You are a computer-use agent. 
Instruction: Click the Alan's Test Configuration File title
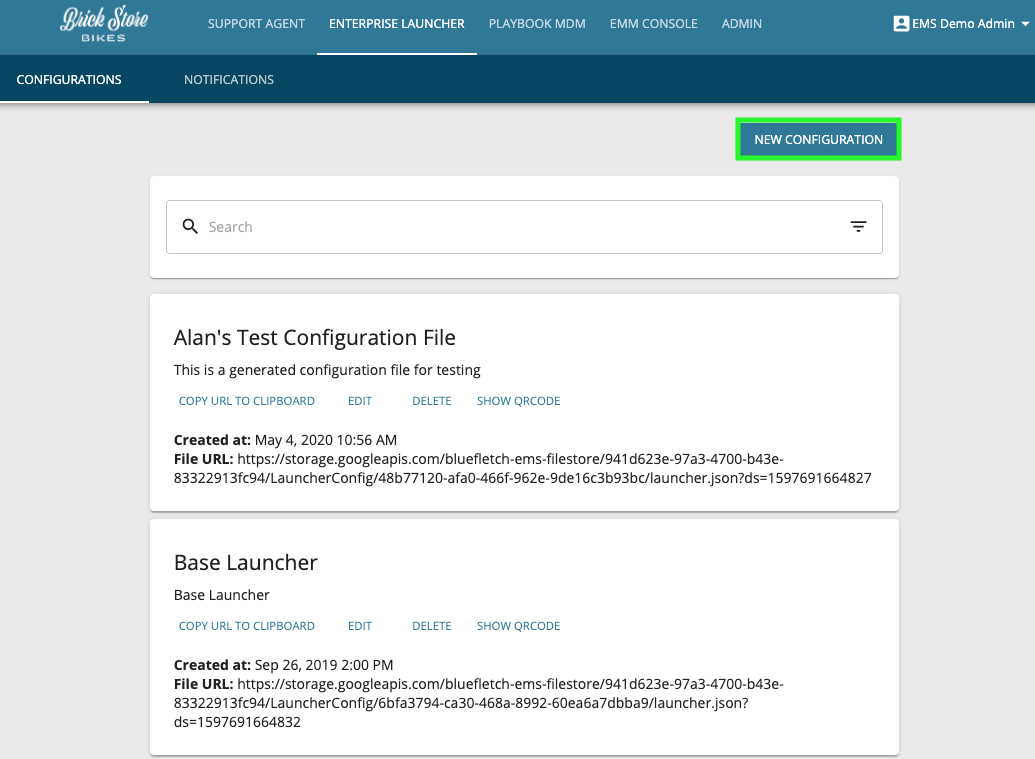coord(314,337)
